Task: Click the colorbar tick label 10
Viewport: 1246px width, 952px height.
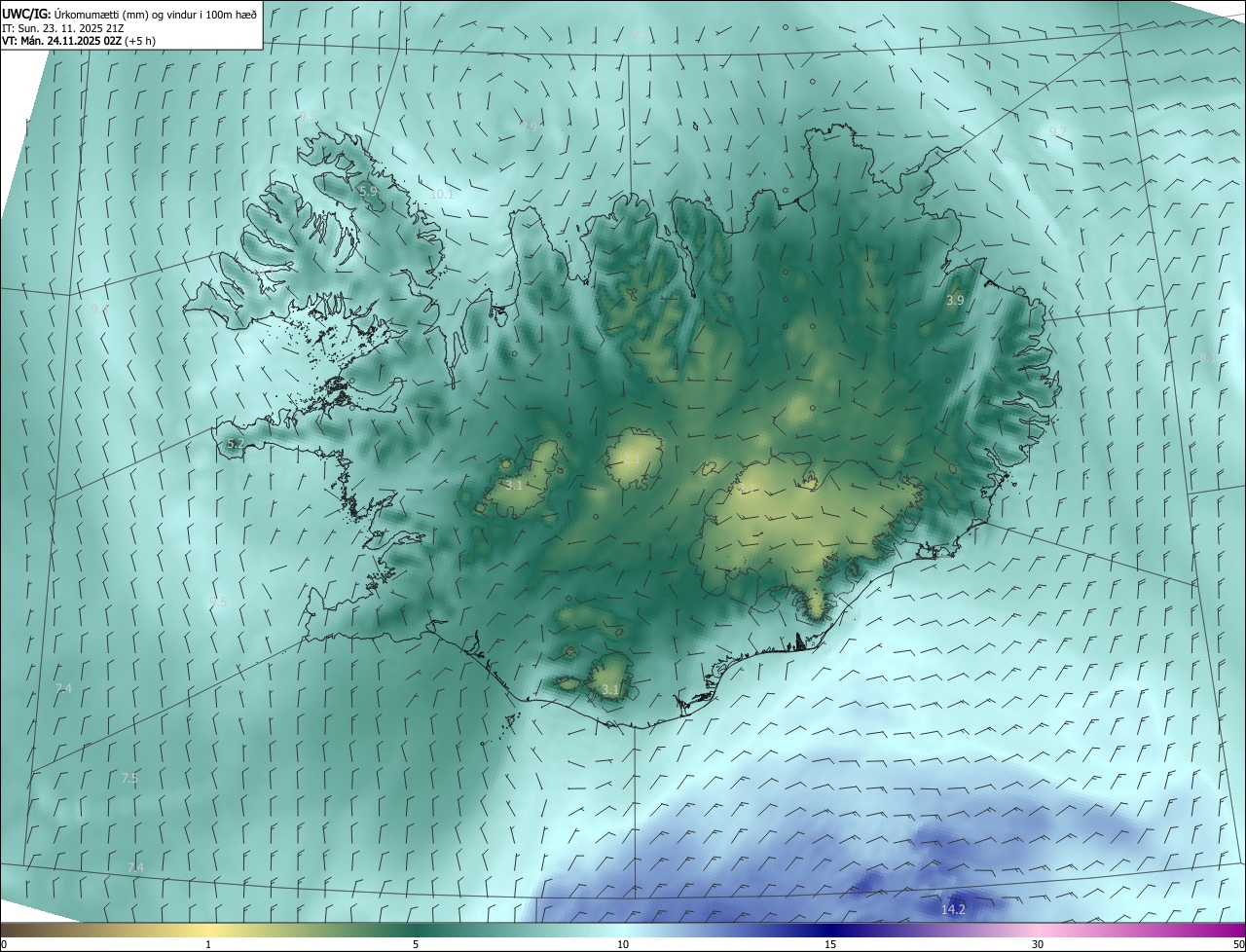Action: 623,944
